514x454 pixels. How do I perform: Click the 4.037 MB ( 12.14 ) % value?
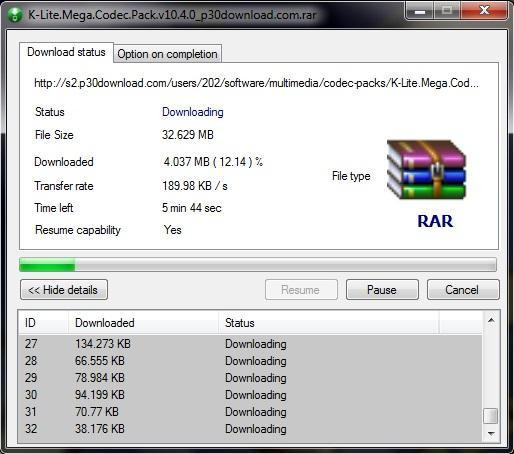pos(213,162)
